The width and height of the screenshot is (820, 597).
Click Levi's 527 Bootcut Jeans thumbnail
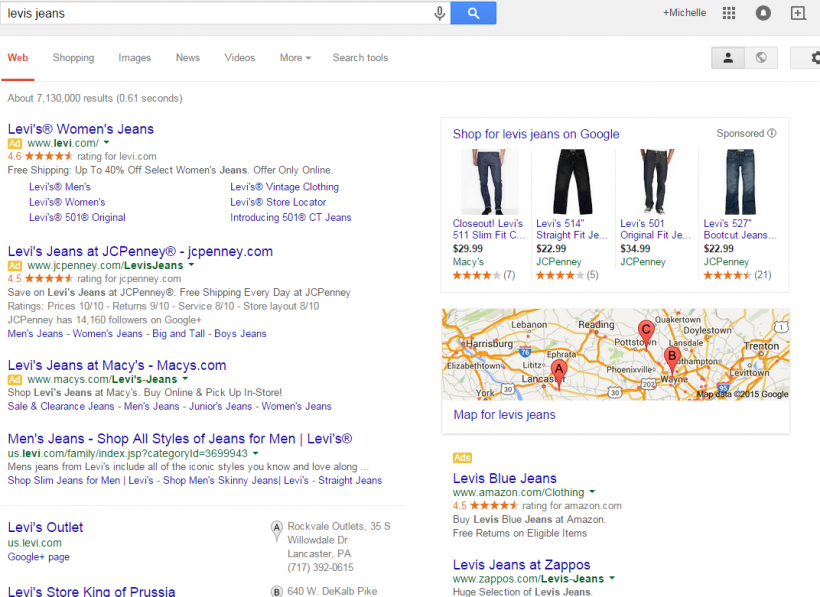(x=740, y=182)
